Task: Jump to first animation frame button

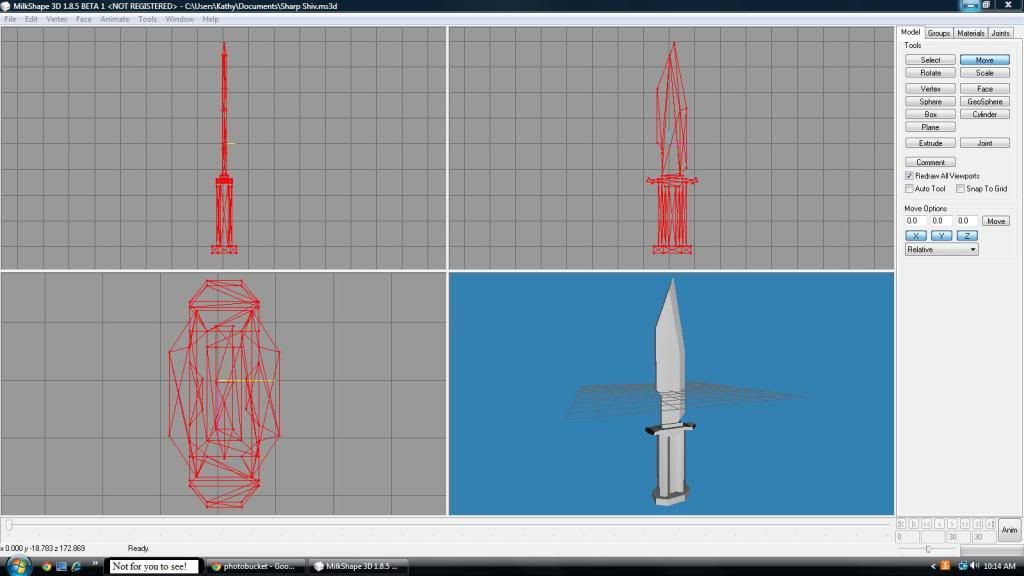Action: pos(901,523)
